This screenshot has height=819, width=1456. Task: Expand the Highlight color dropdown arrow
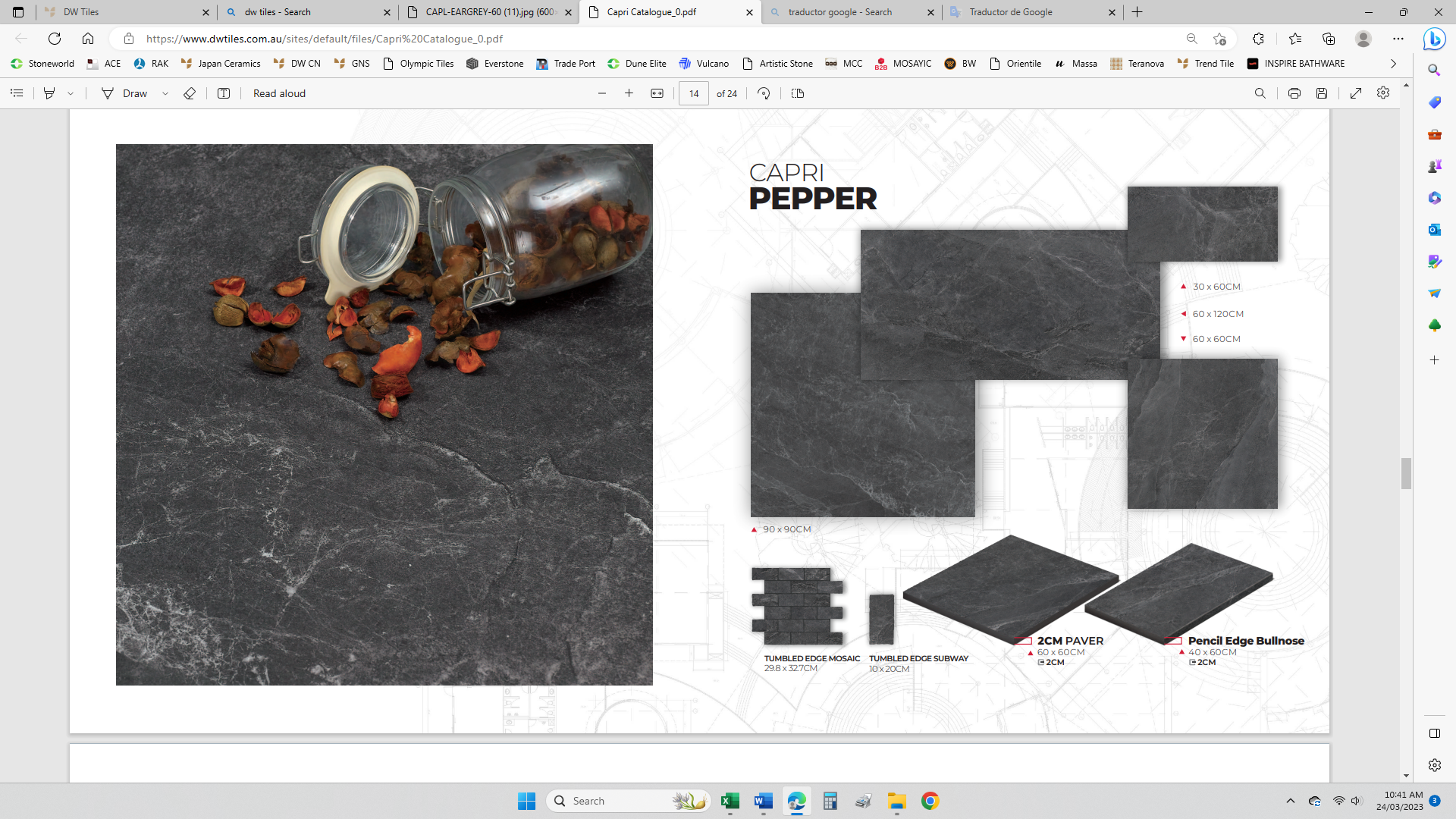(71, 93)
